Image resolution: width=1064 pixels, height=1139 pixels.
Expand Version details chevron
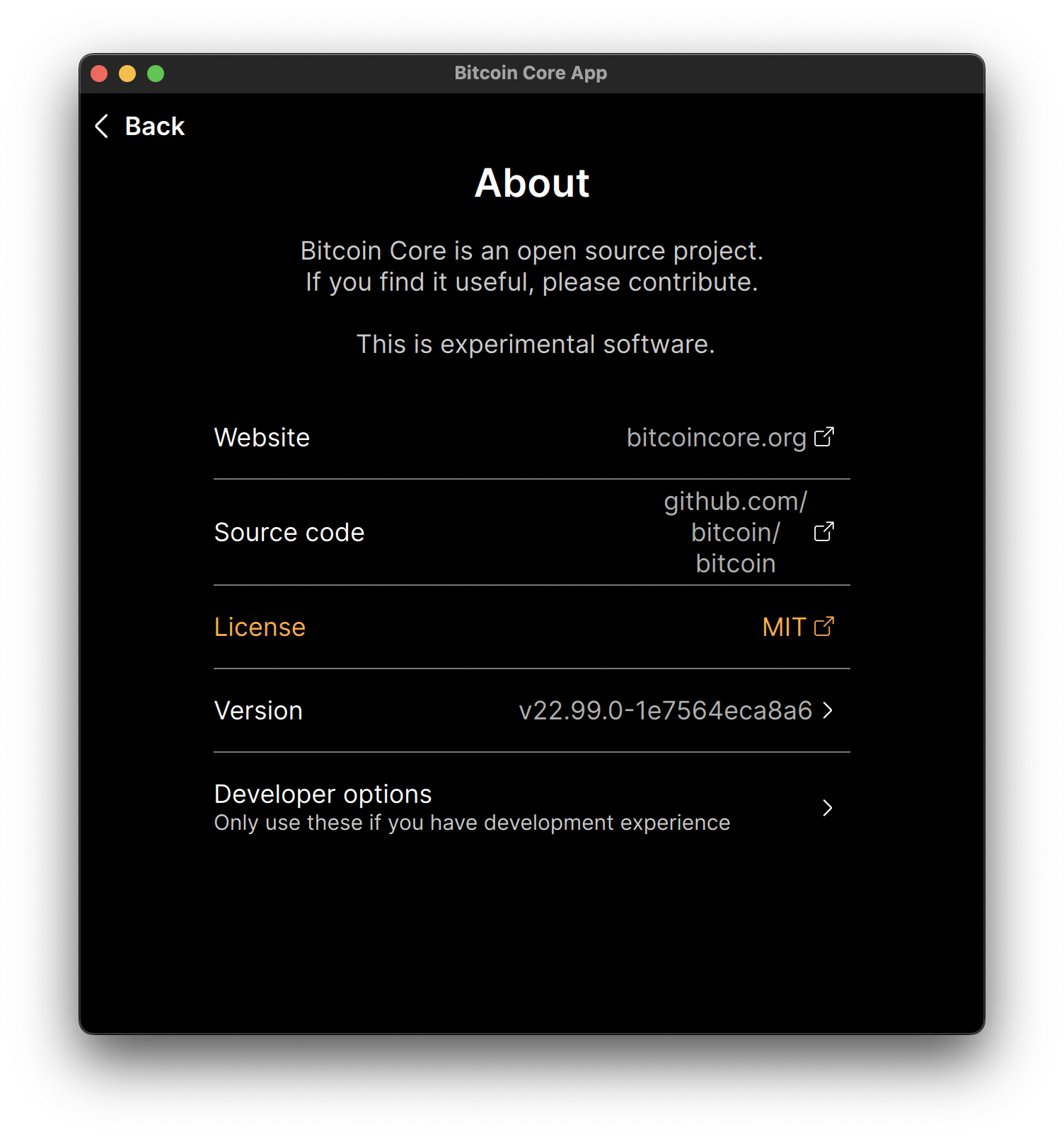click(828, 710)
